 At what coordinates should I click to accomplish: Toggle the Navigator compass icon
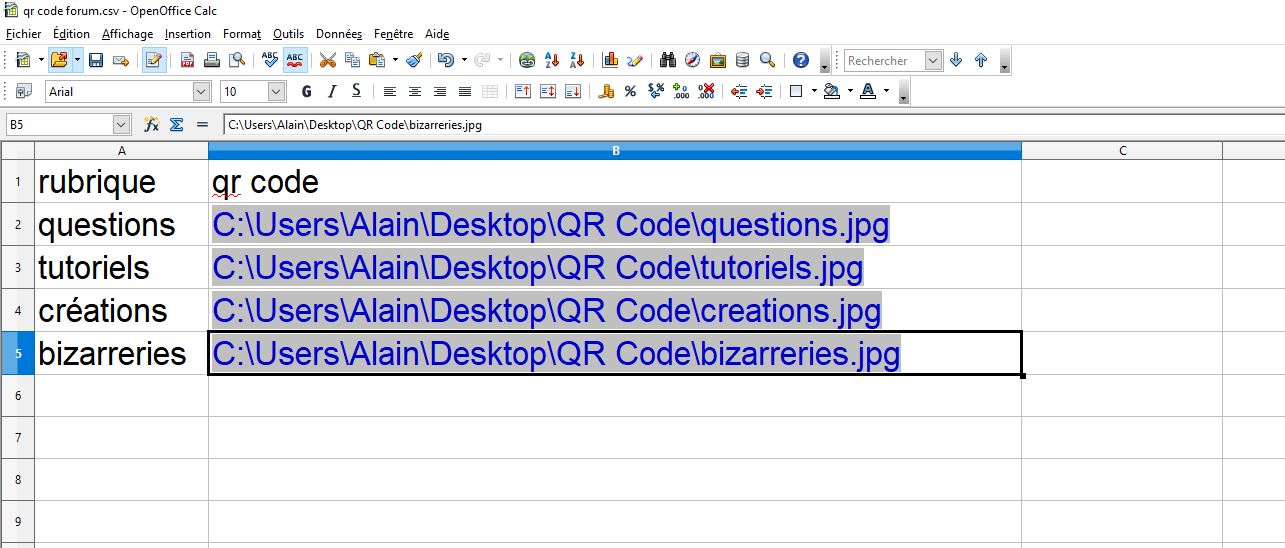click(x=693, y=60)
